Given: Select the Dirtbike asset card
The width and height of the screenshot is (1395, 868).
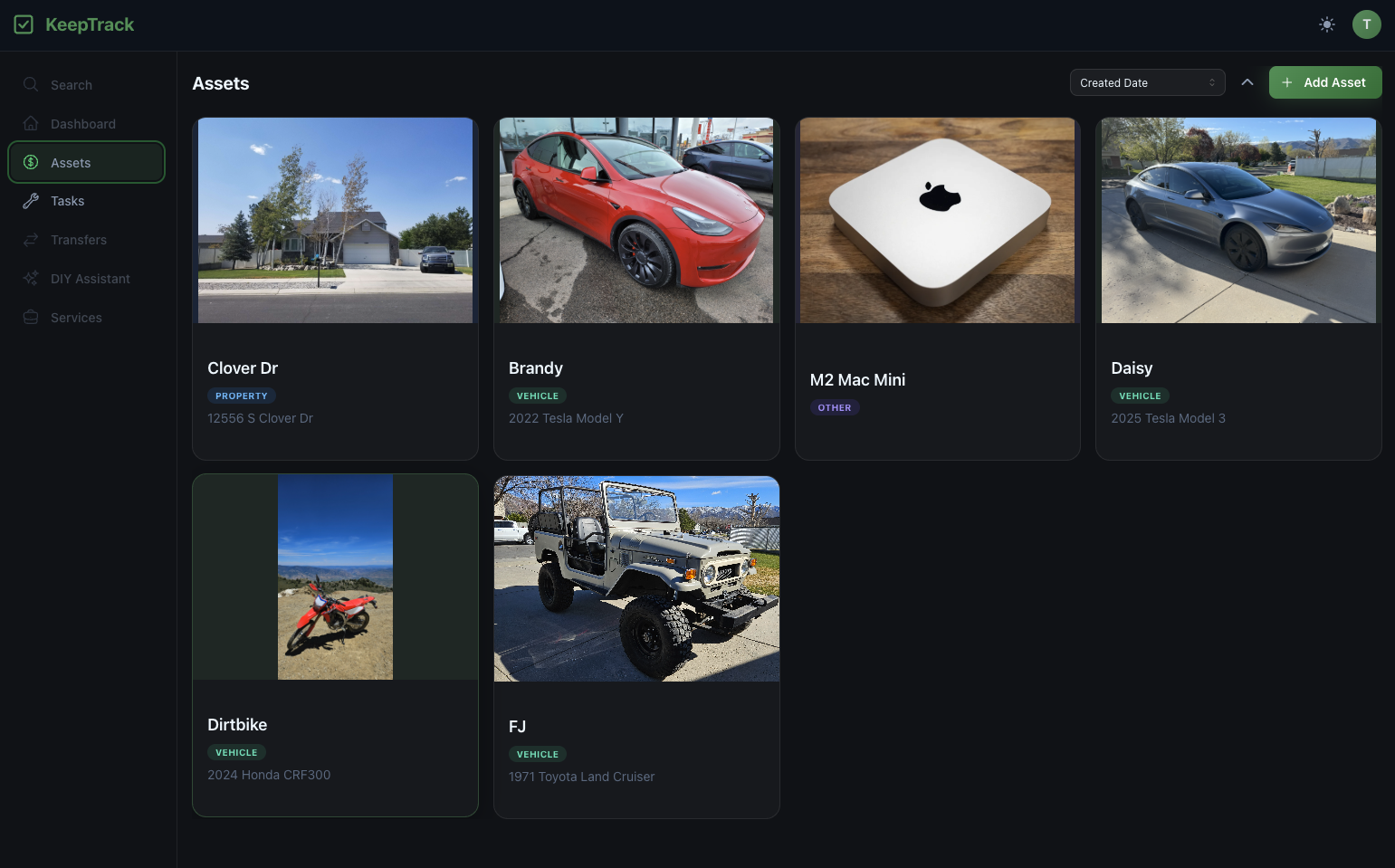Looking at the screenshot, I should [x=335, y=645].
